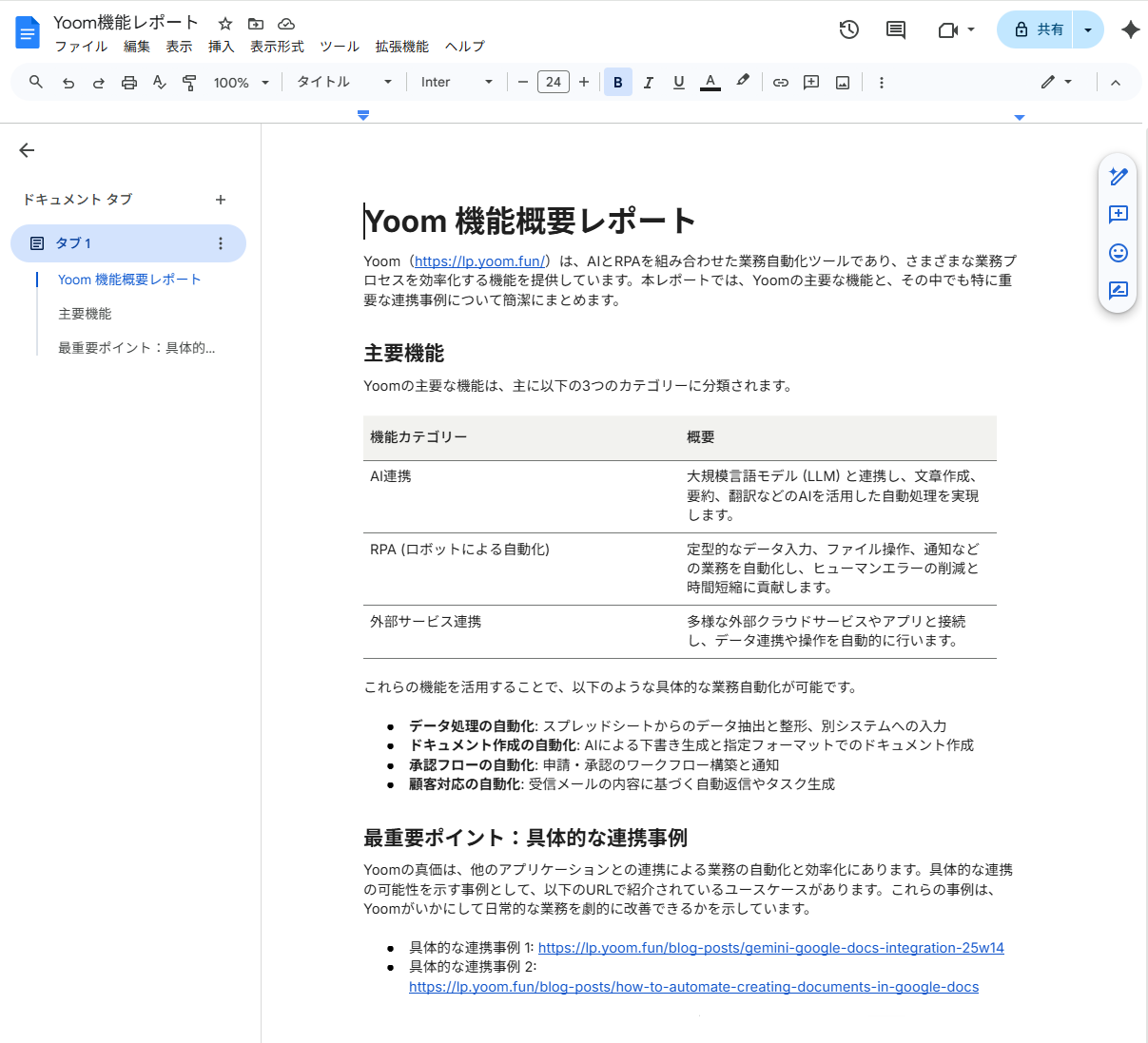Open the zoom 100% dropdown
This screenshot has height=1043, width=1148.
click(241, 83)
